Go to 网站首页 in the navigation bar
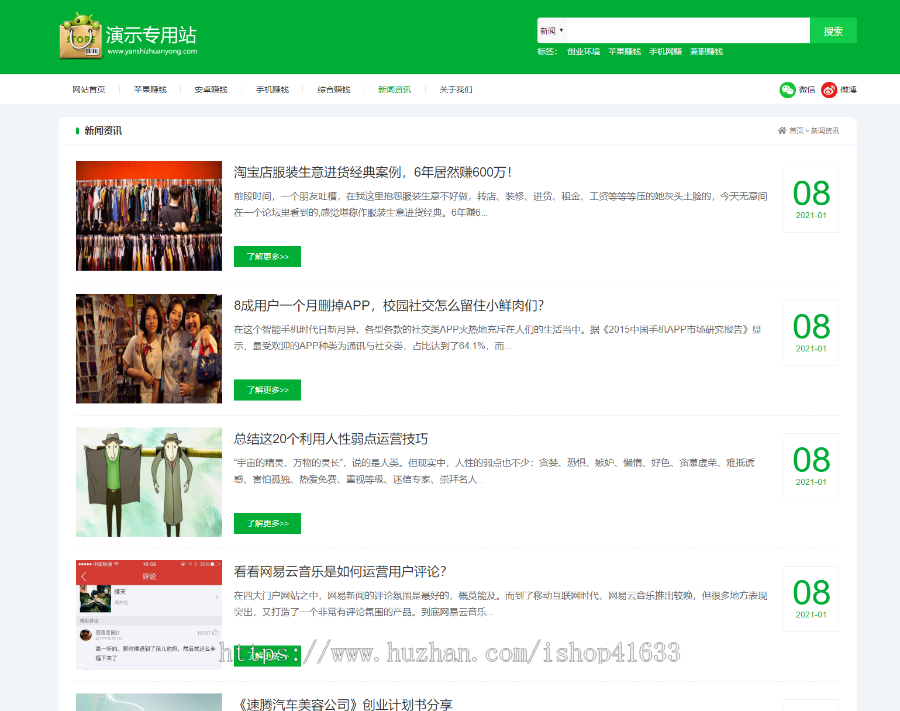Screen dimensions: 900x711 pos(89,90)
